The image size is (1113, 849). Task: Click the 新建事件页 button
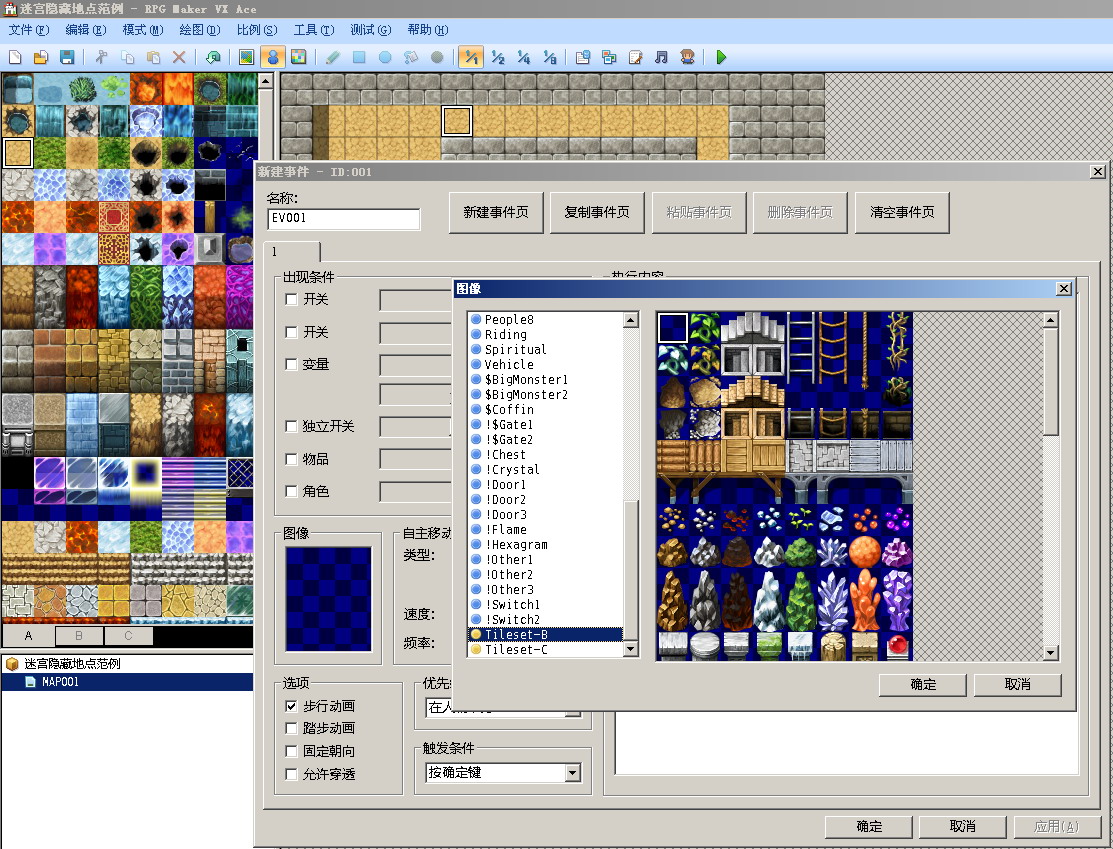point(496,212)
